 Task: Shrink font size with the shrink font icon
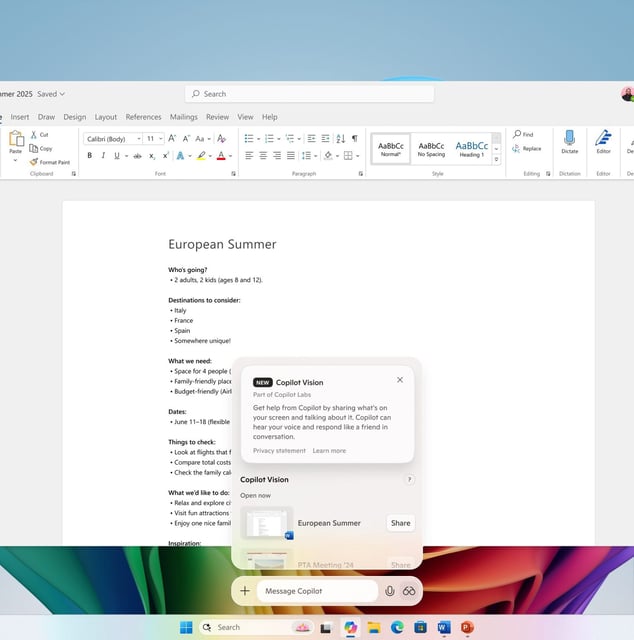pos(186,139)
